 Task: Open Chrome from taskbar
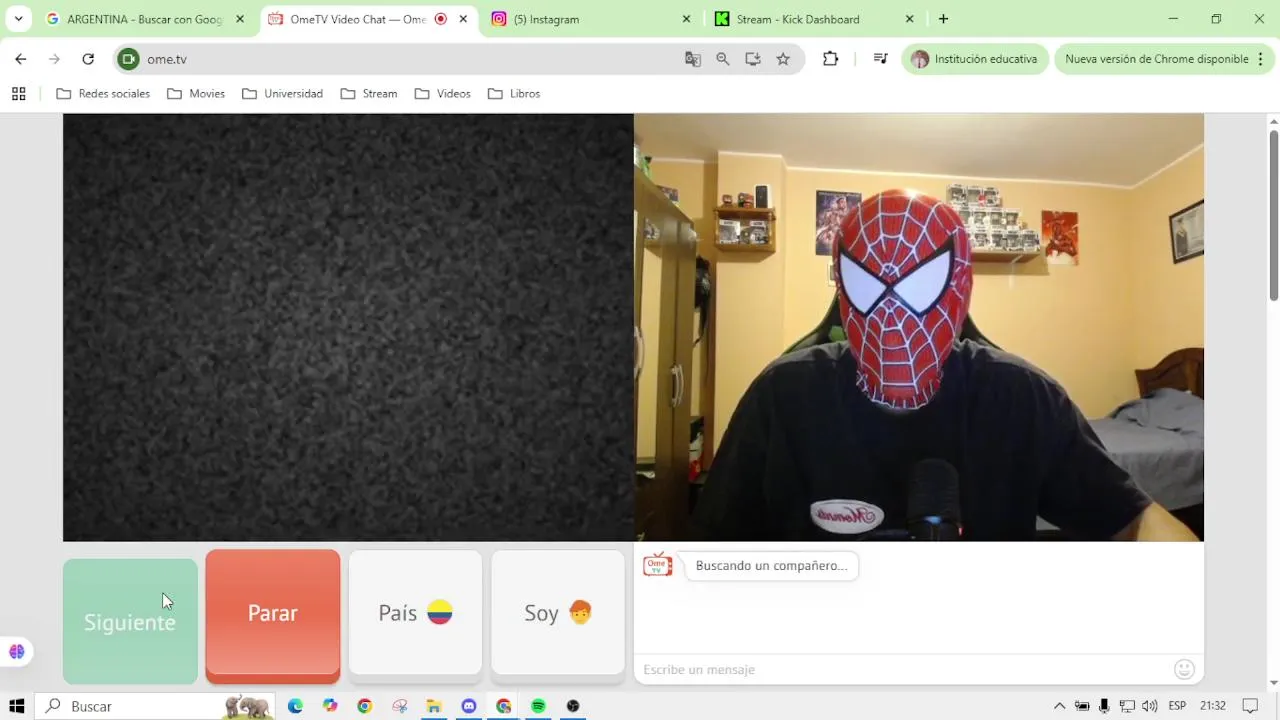365,706
